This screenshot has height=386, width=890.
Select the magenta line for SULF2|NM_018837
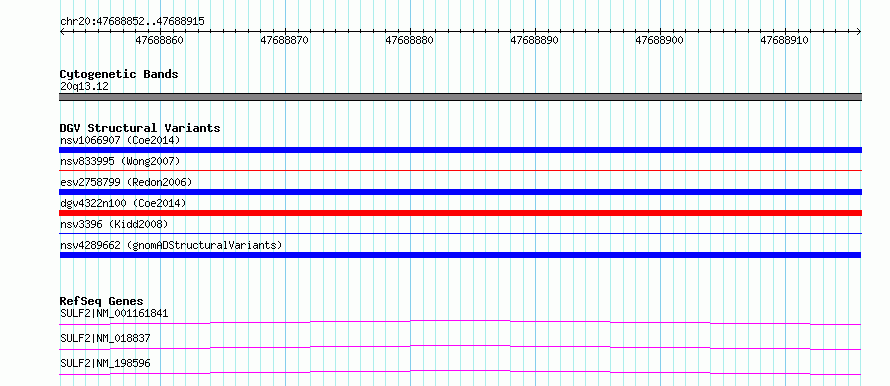(460, 347)
